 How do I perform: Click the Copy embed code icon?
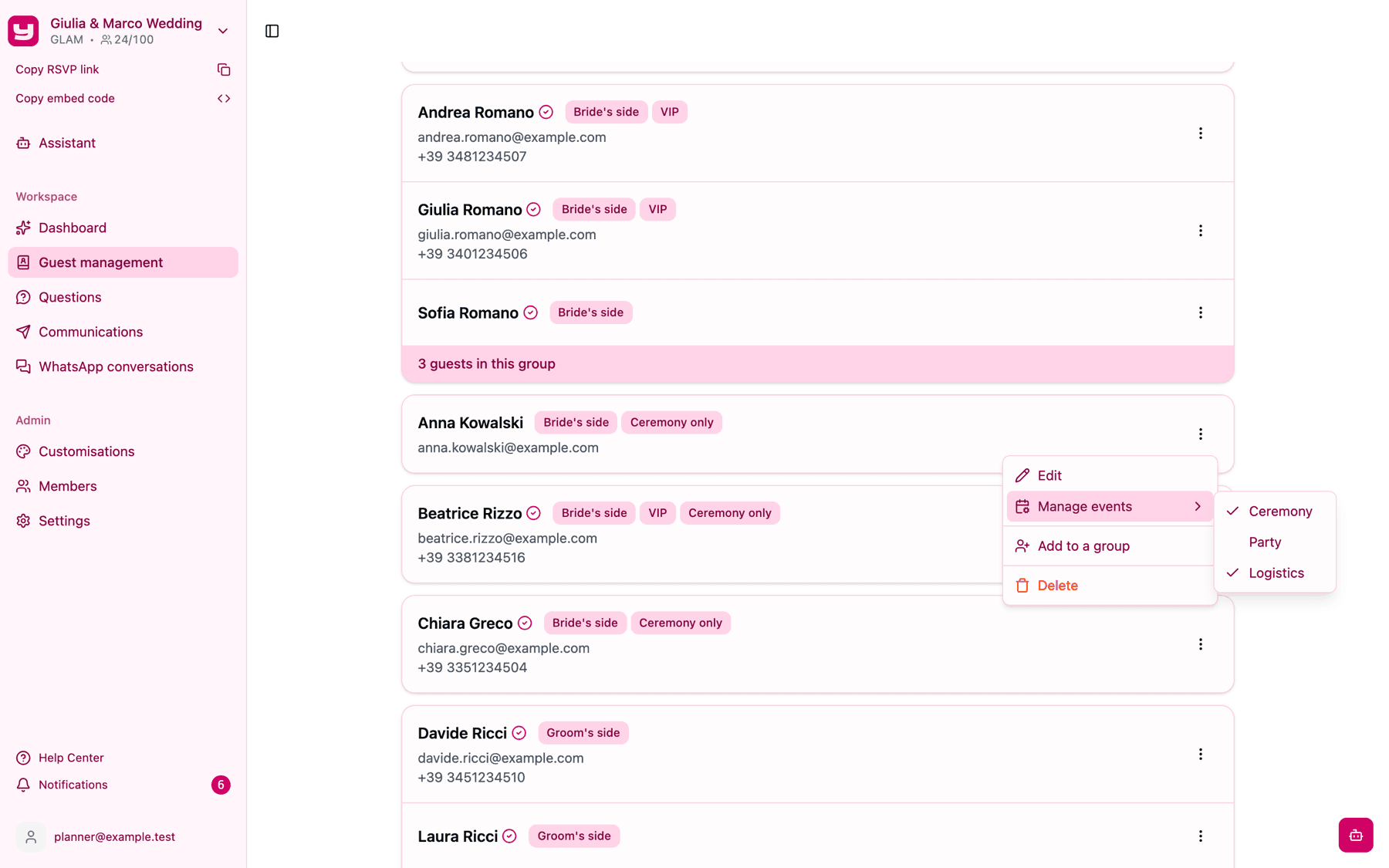point(224,99)
